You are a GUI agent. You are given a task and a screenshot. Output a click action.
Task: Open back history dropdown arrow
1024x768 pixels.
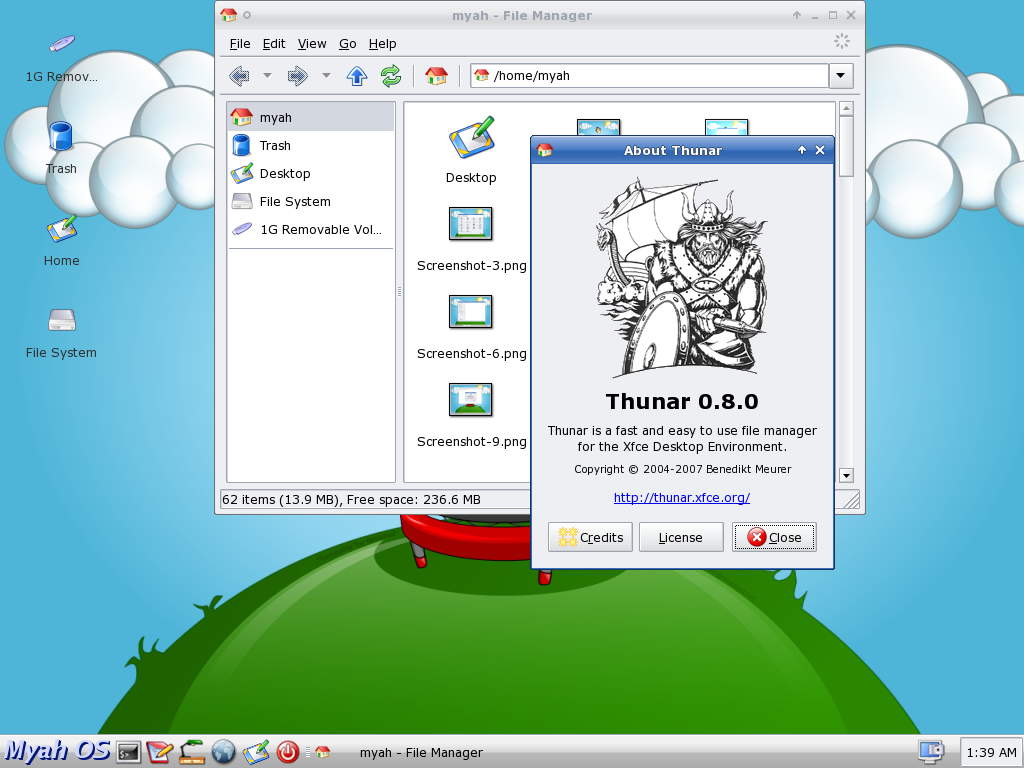[x=267, y=76]
